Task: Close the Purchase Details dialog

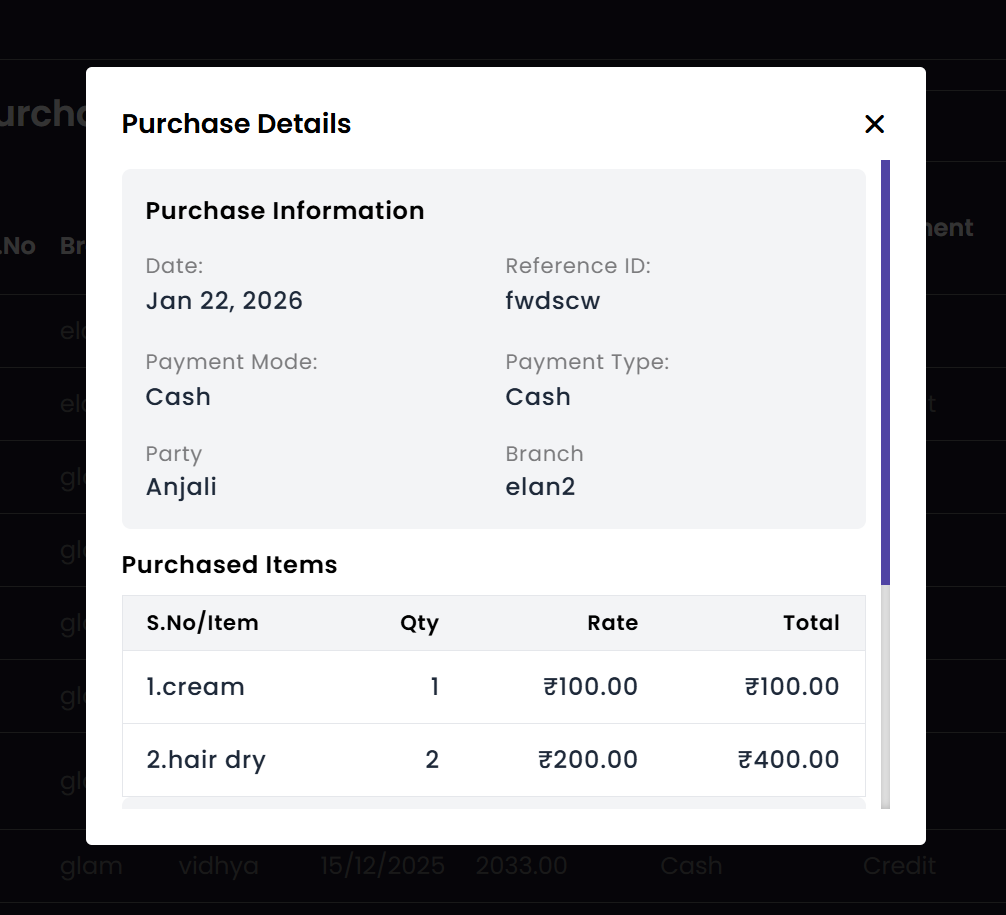Action: tap(875, 124)
